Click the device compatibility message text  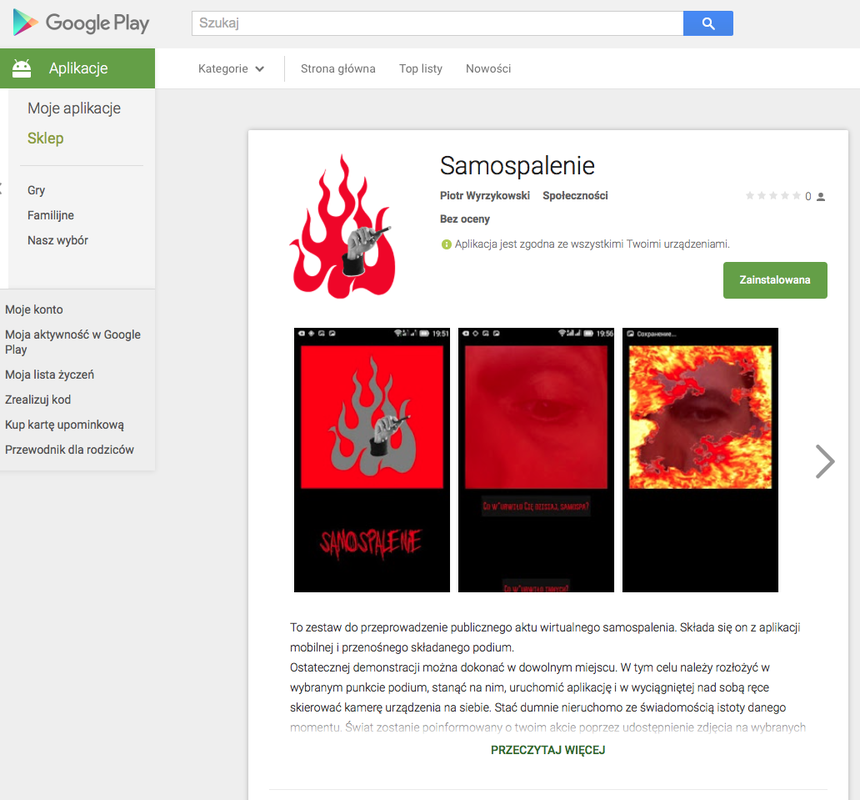(592, 245)
